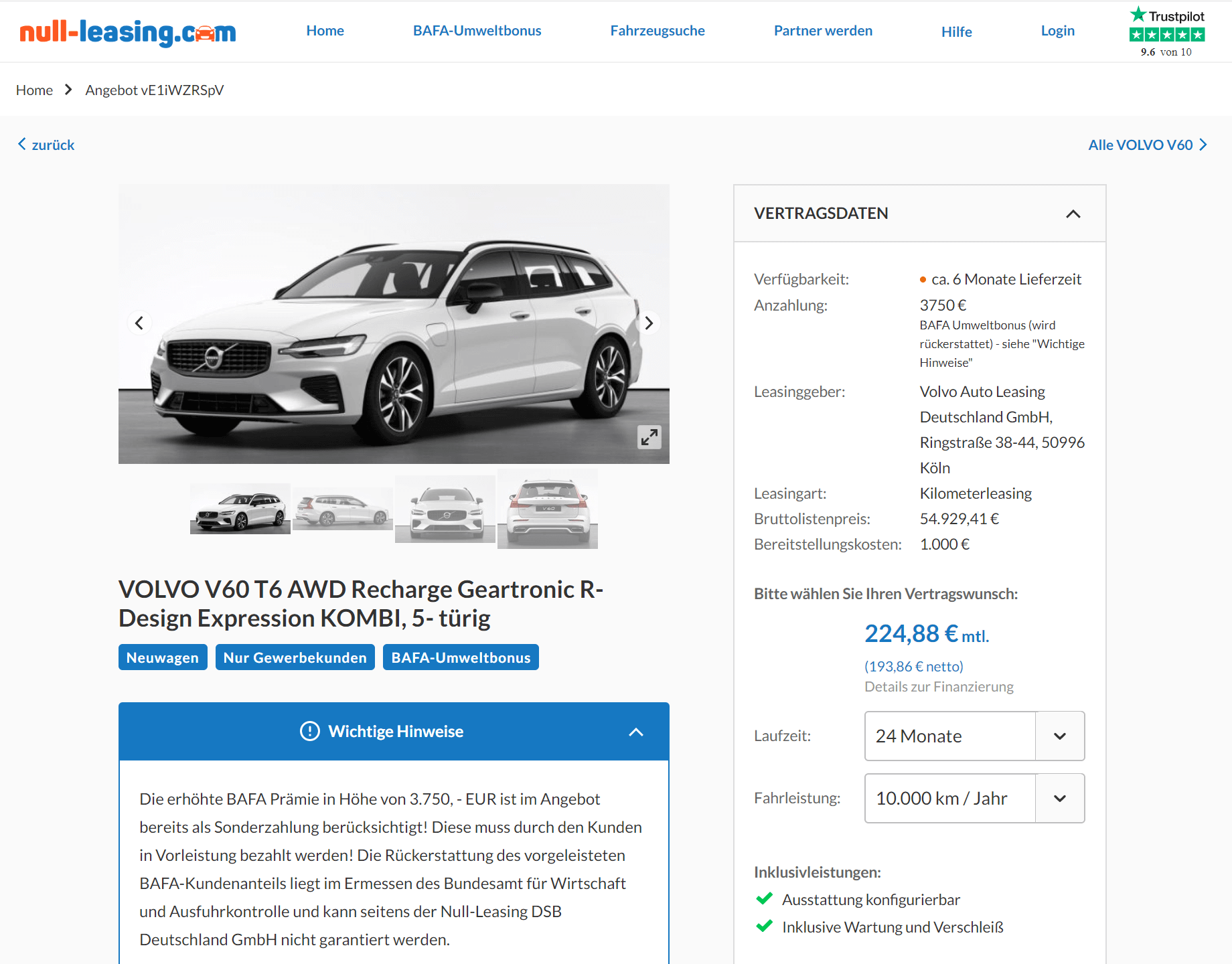This screenshot has width=1232, height=964.
Task: Show previous car image with left arrow
Action: 139,323
